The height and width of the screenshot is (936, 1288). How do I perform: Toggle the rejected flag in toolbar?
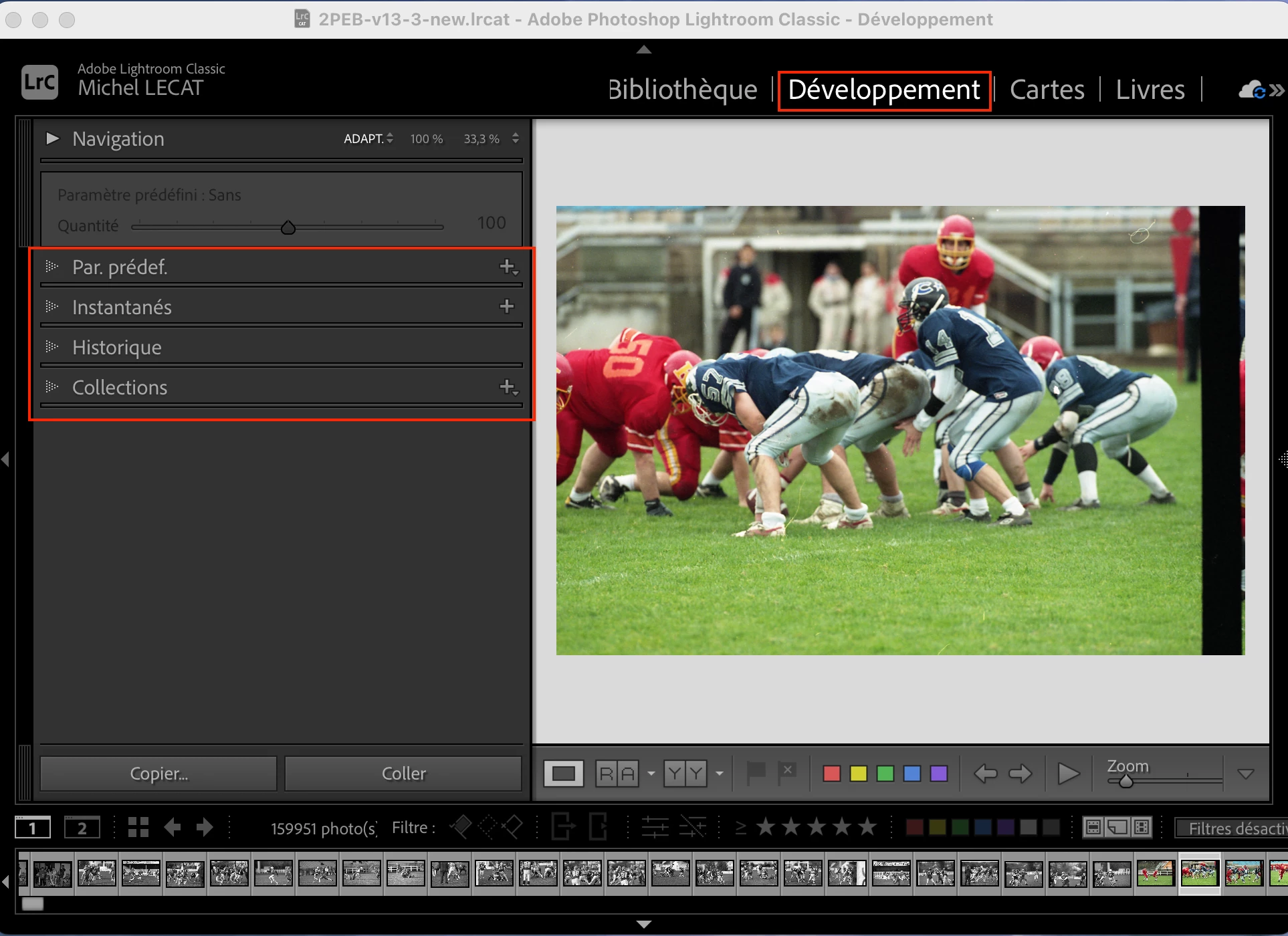787,773
